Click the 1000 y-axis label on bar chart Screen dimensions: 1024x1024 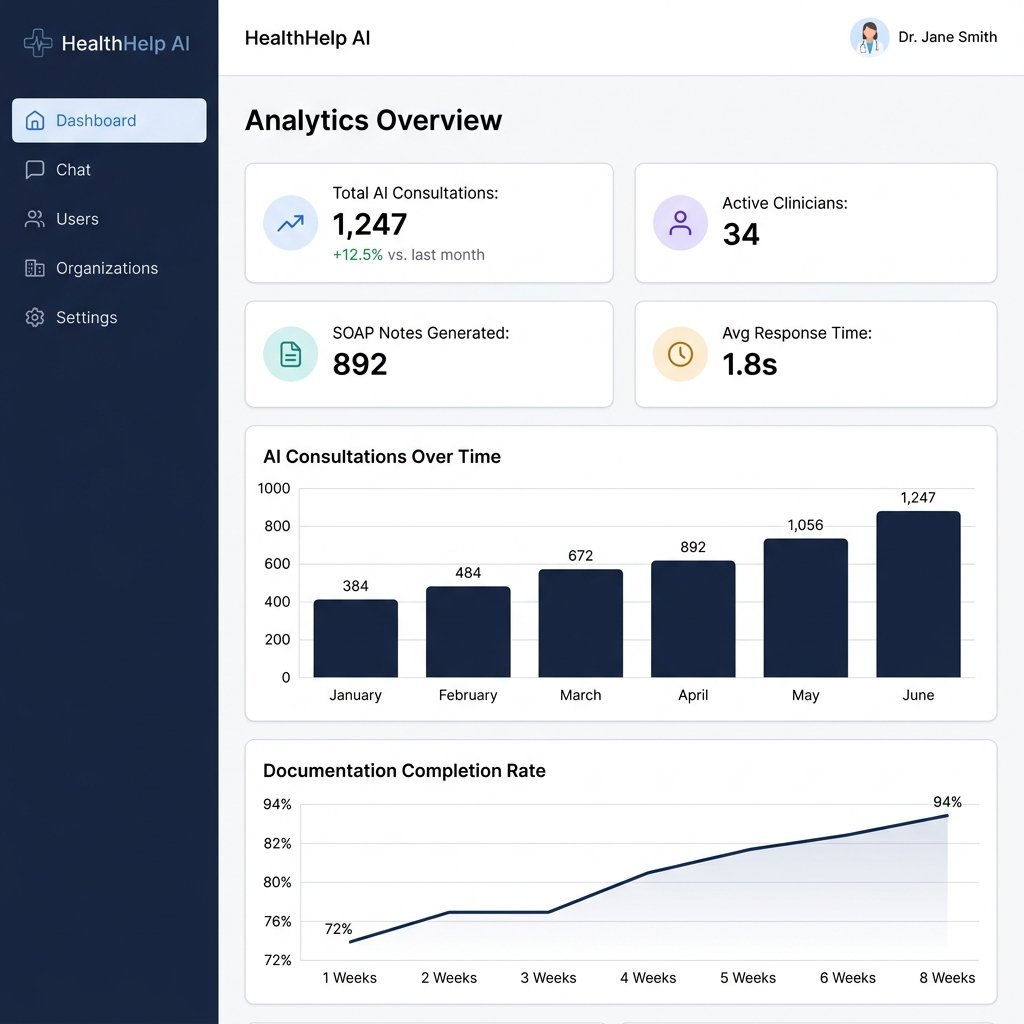pos(274,488)
